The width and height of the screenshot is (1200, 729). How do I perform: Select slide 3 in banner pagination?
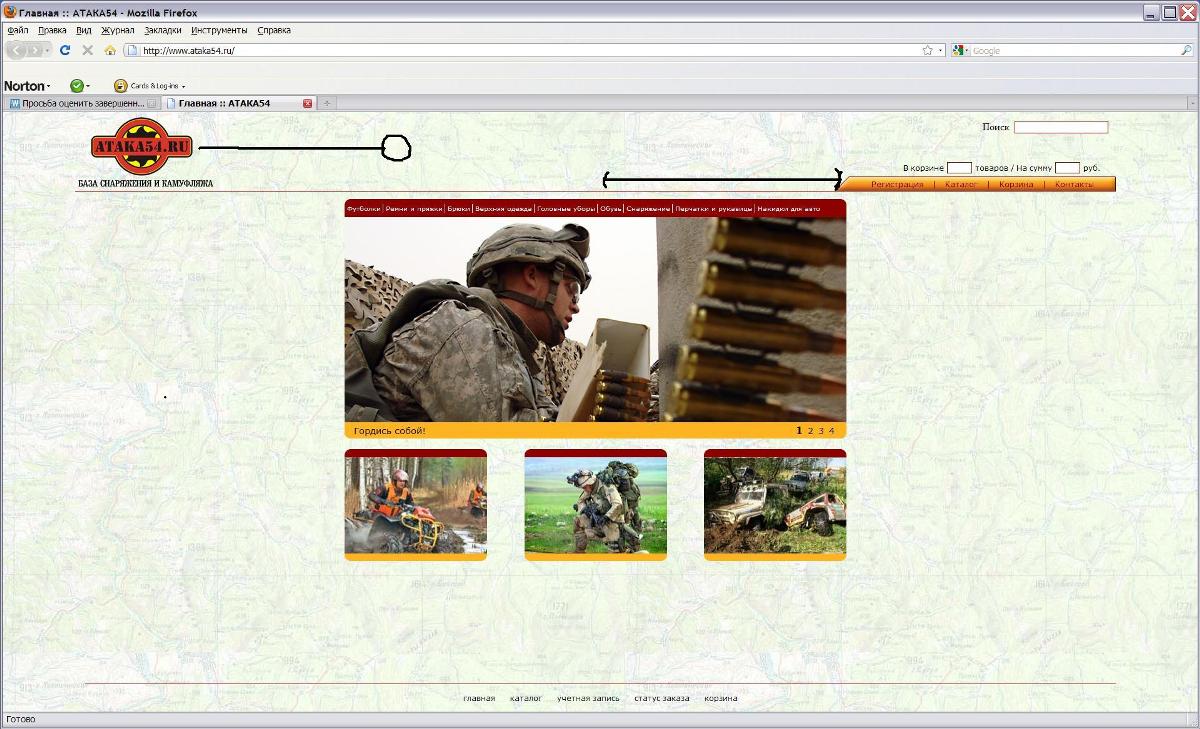tap(821, 431)
